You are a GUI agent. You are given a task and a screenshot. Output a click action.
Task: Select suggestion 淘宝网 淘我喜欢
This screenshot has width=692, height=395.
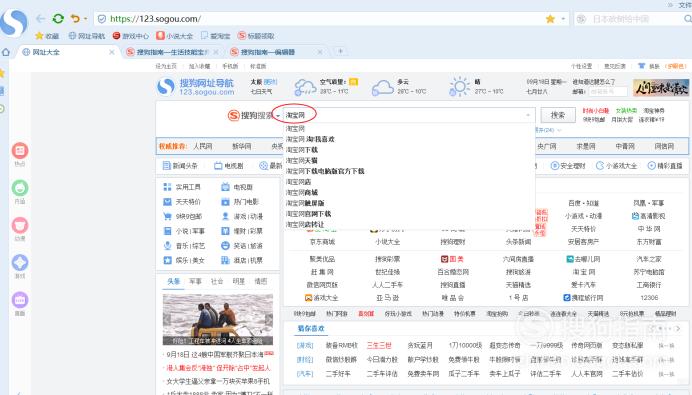[310, 139]
